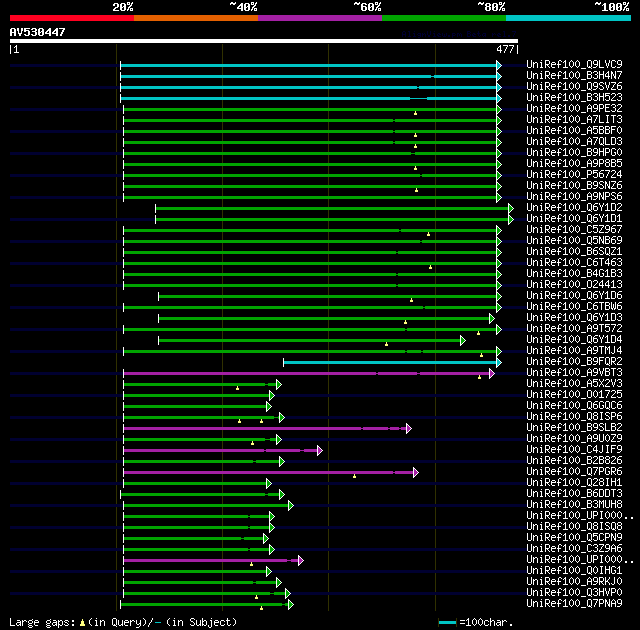Select the AV530447 query name
This screenshot has height=630, width=640.
click(38, 32)
